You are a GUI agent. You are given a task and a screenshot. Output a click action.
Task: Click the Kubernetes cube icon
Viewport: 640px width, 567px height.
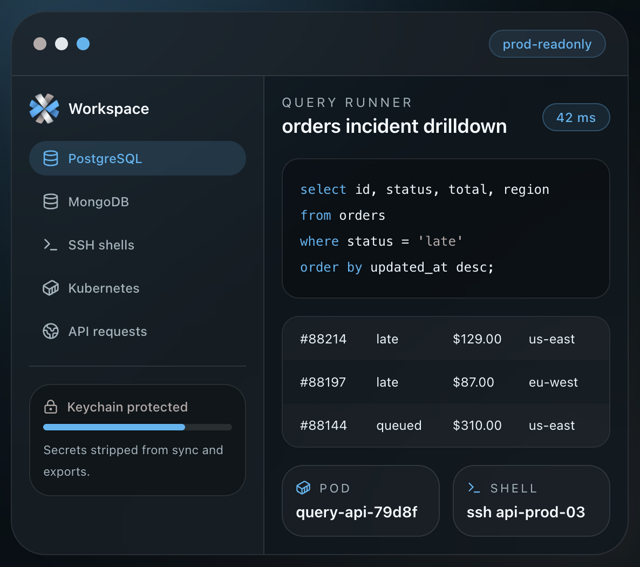pyautogui.click(x=51, y=288)
